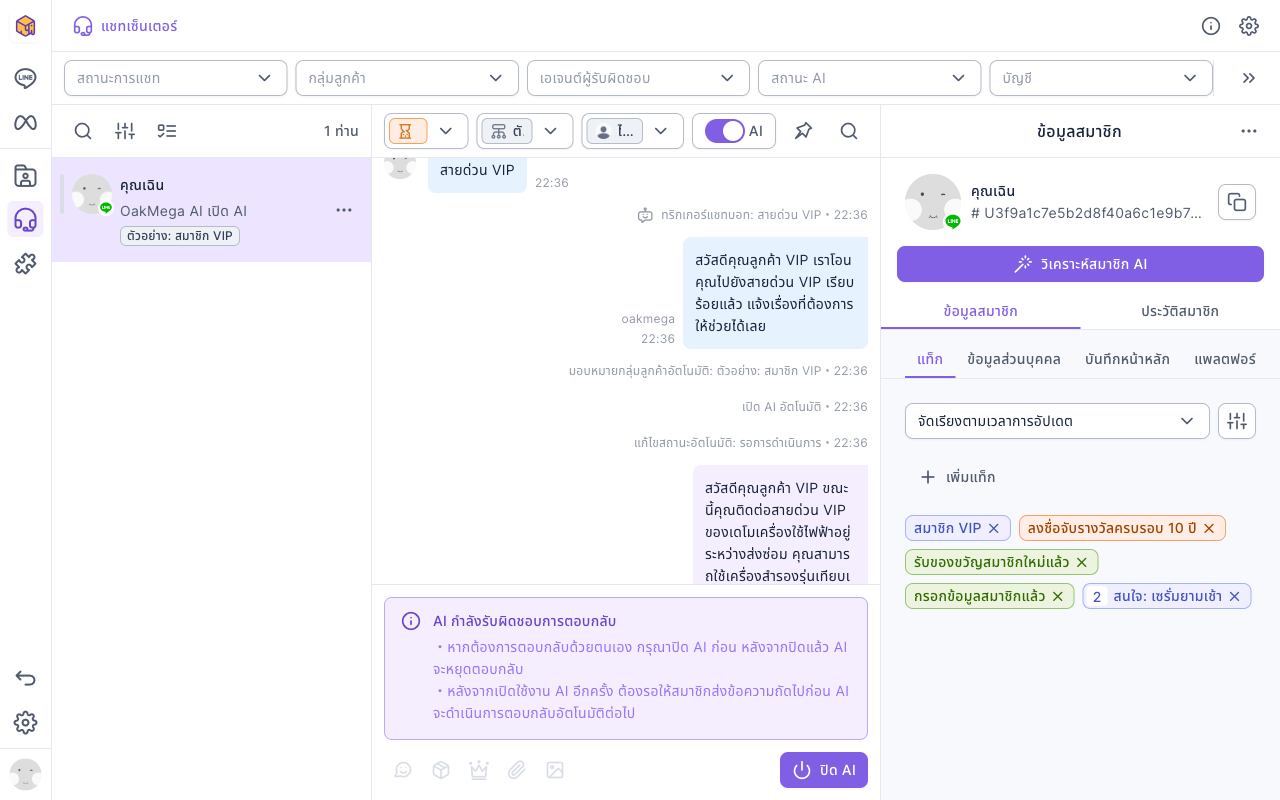Open the puzzle-piece extensions icon
The width and height of the screenshot is (1280, 800).
(25, 264)
